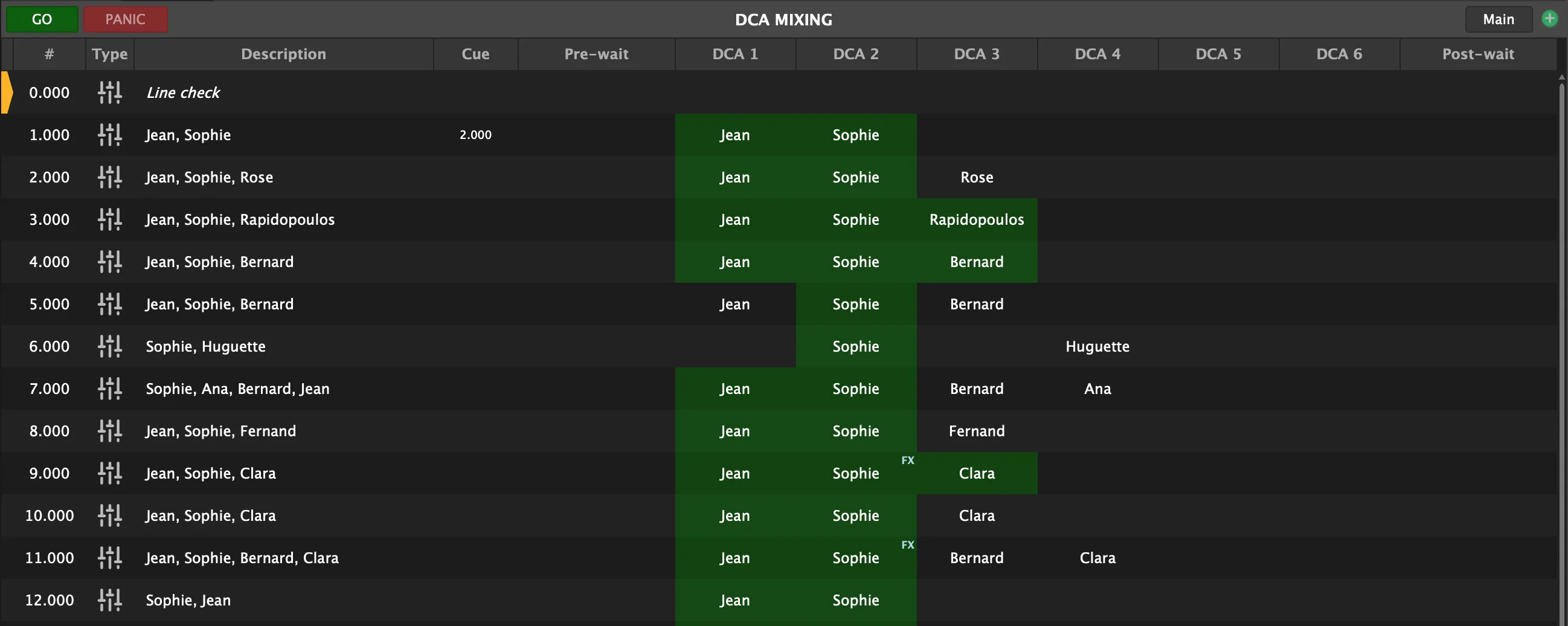Click the mixer icon for cue 12.000
Image resolution: width=1568 pixels, height=626 pixels.
pyautogui.click(x=109, y=600)
